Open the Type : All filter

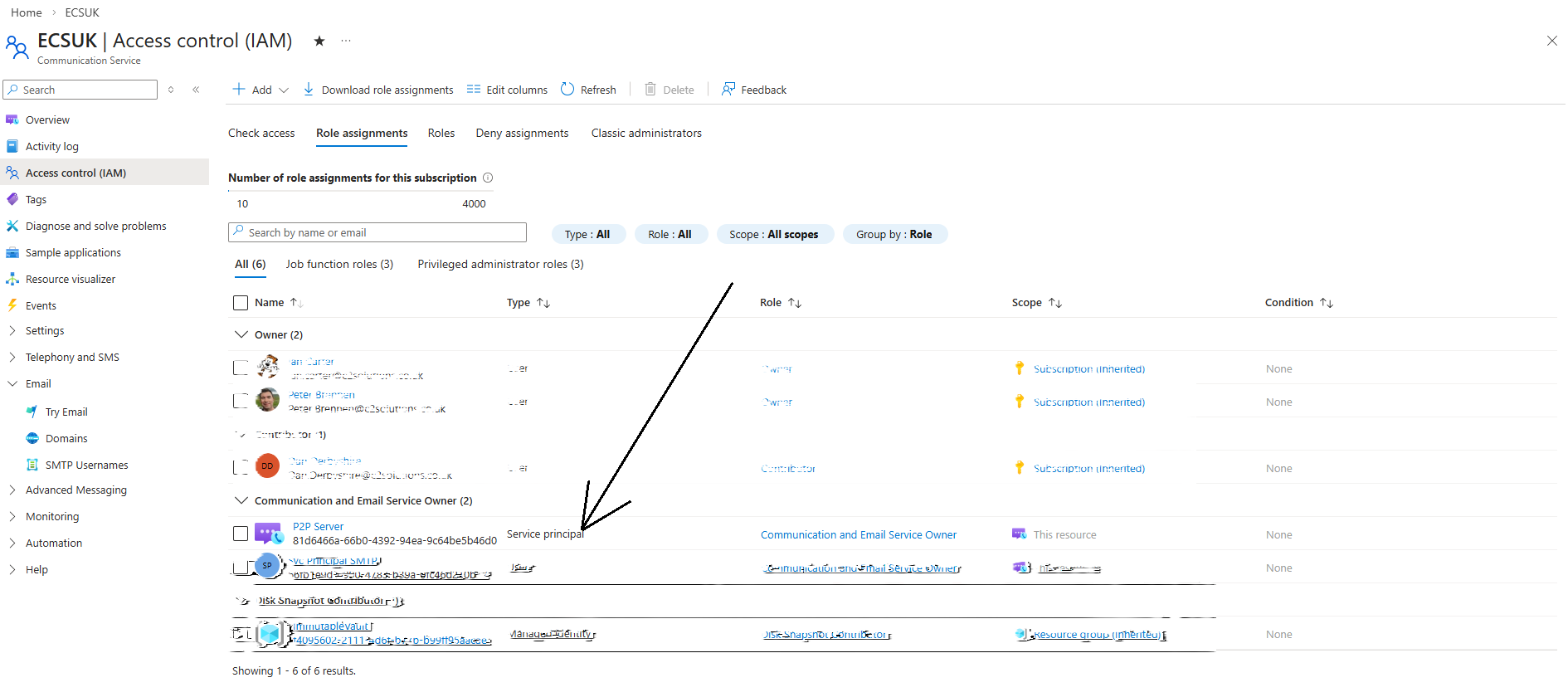tap(587, 234)
